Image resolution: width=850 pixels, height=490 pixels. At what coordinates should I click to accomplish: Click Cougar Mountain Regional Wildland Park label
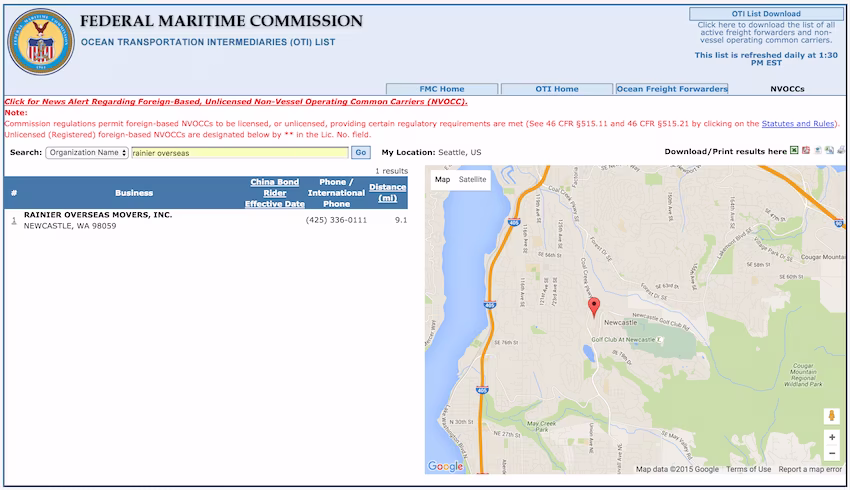click(803, 375)
